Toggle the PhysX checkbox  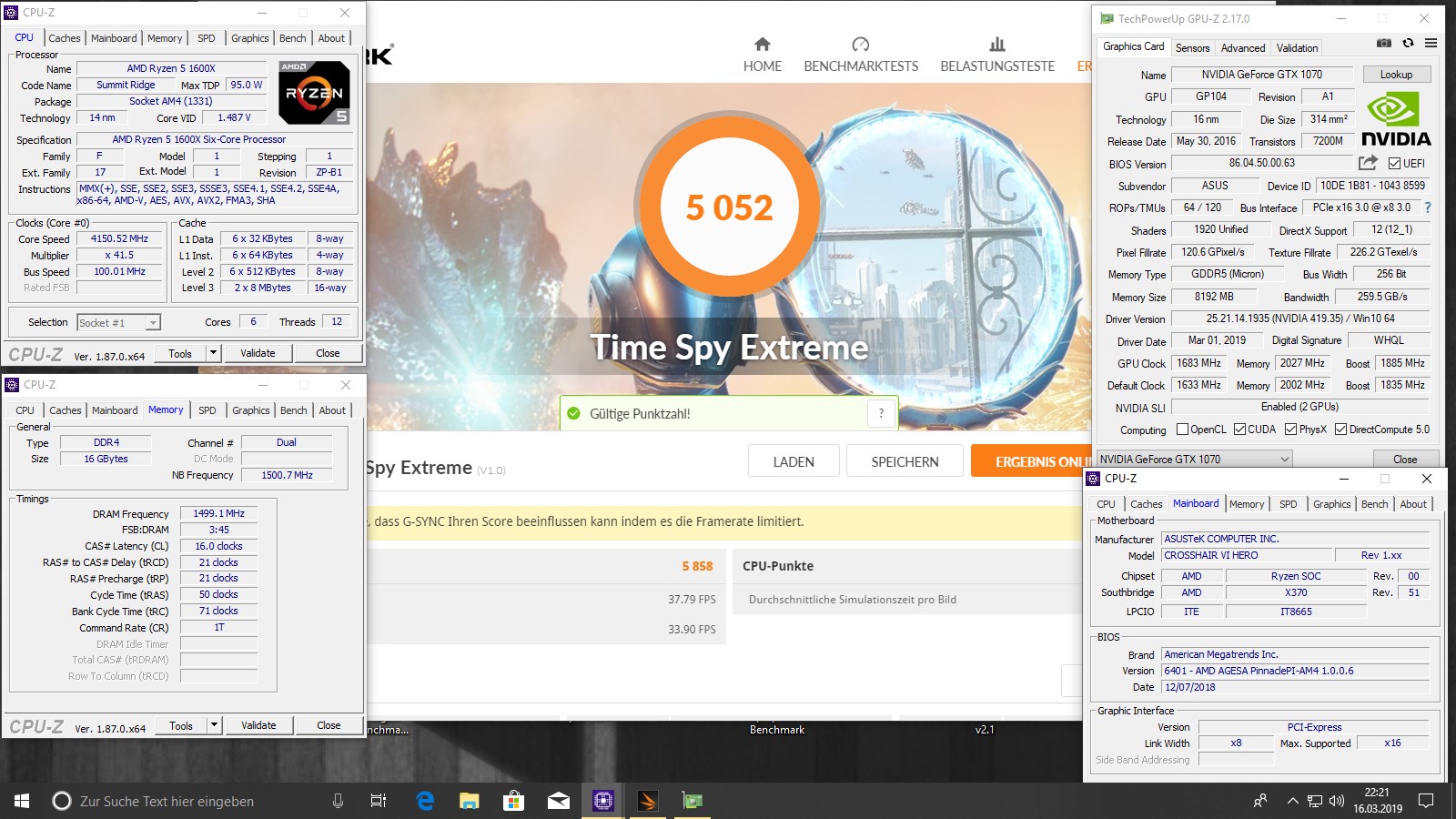1290,430
